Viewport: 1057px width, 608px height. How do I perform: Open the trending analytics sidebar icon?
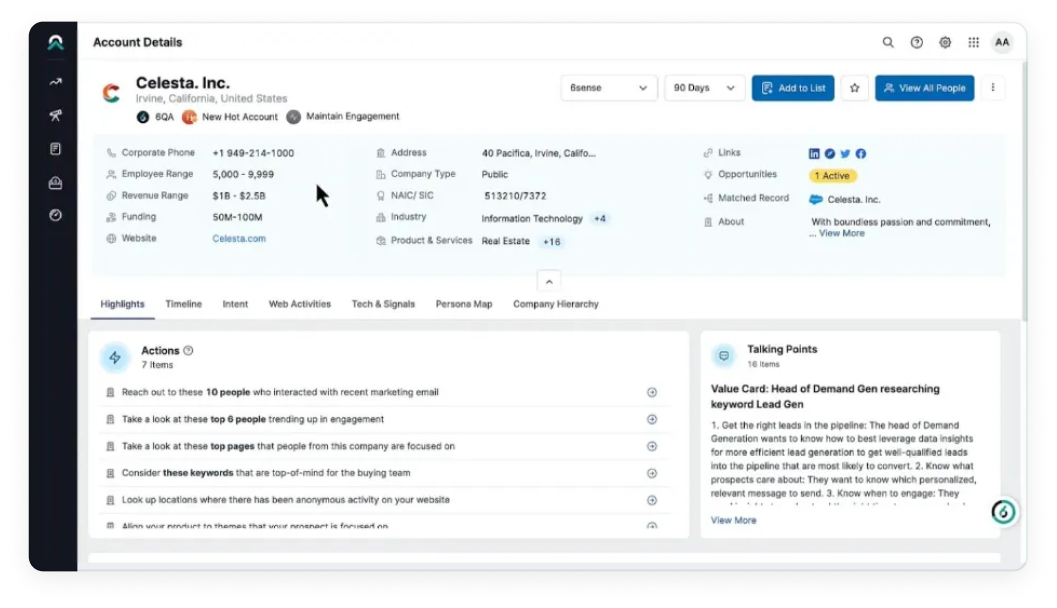55,82
